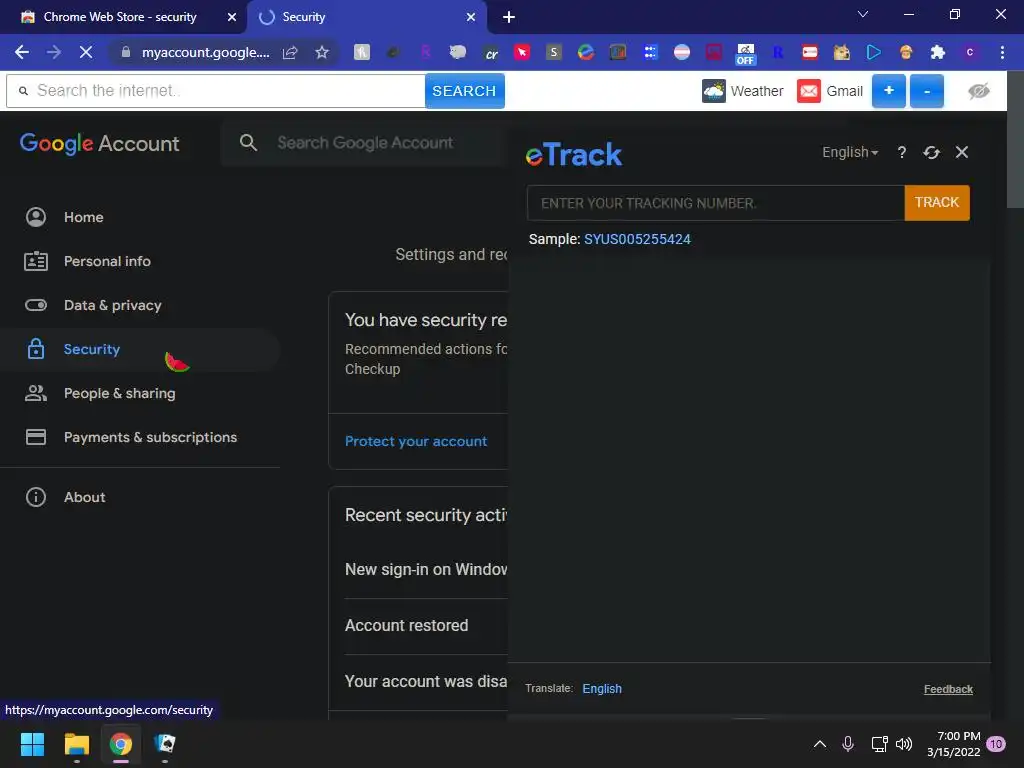Click the blue play-triangle extension icon
The height and width of the screenshot is (768, 1024).
(874, 52)
